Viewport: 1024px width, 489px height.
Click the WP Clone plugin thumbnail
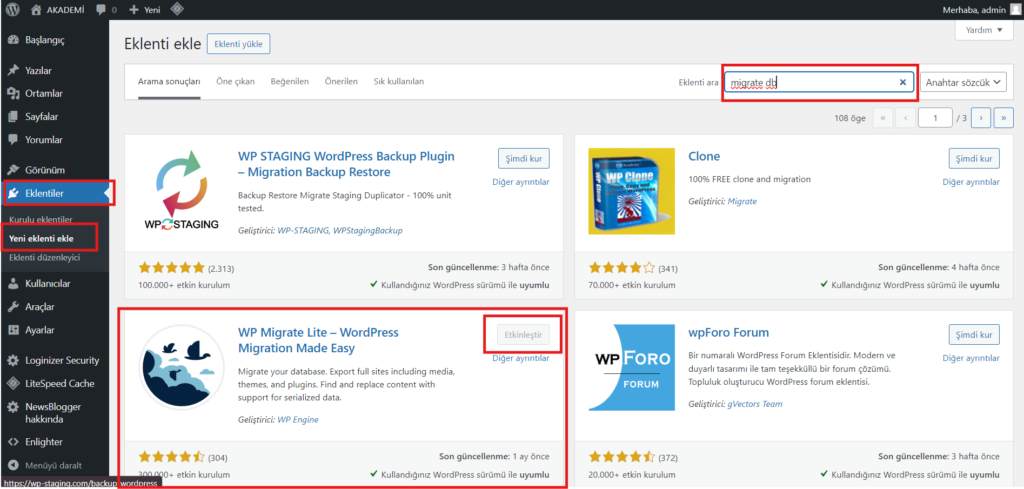[632, 191]
